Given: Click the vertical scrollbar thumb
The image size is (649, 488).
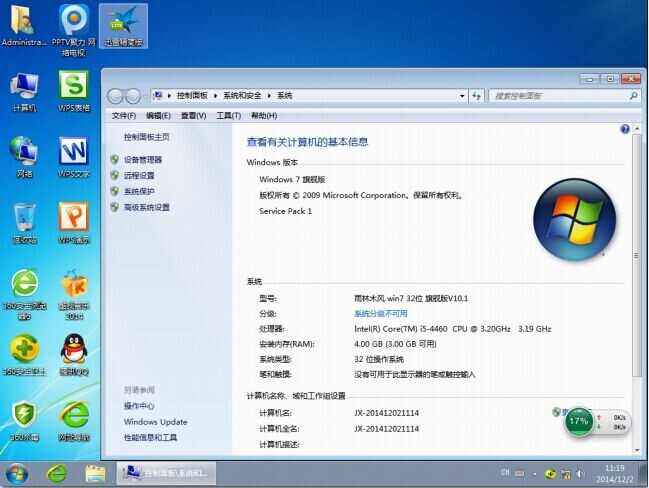Looking at the screenshot, I should tap(637, 255).
